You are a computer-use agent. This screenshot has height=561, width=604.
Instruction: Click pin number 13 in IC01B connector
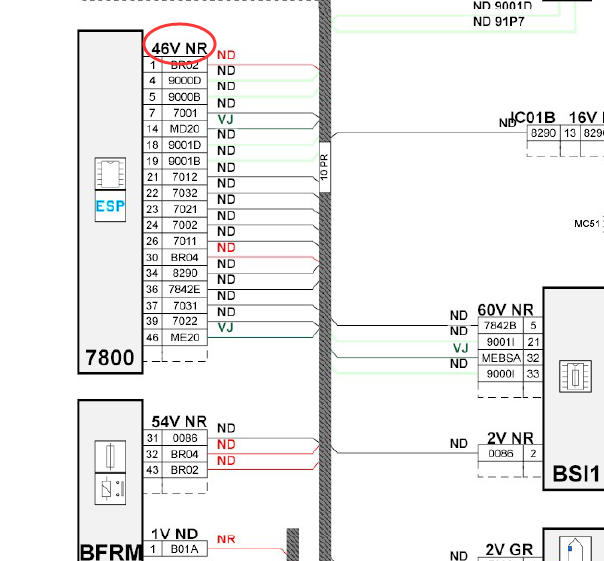point(570,133)
